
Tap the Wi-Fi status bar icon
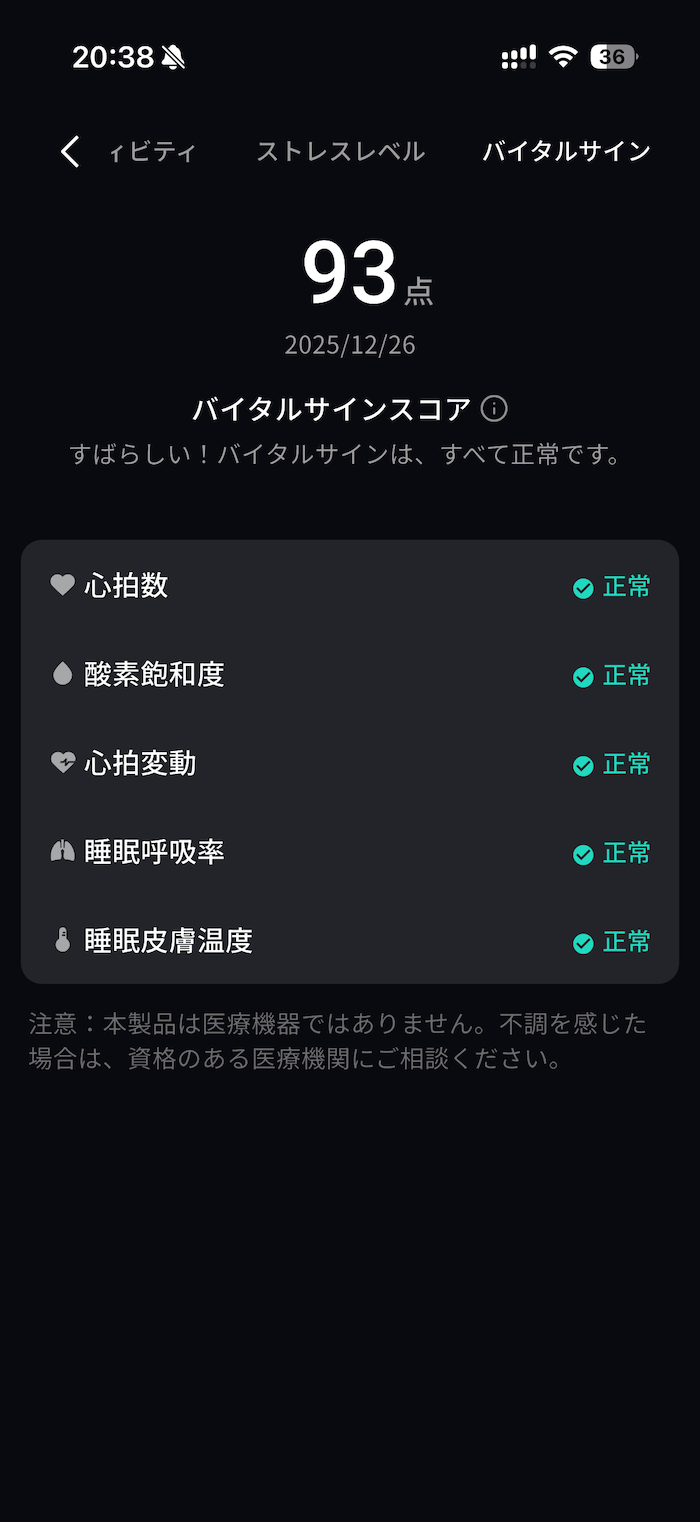564,57
